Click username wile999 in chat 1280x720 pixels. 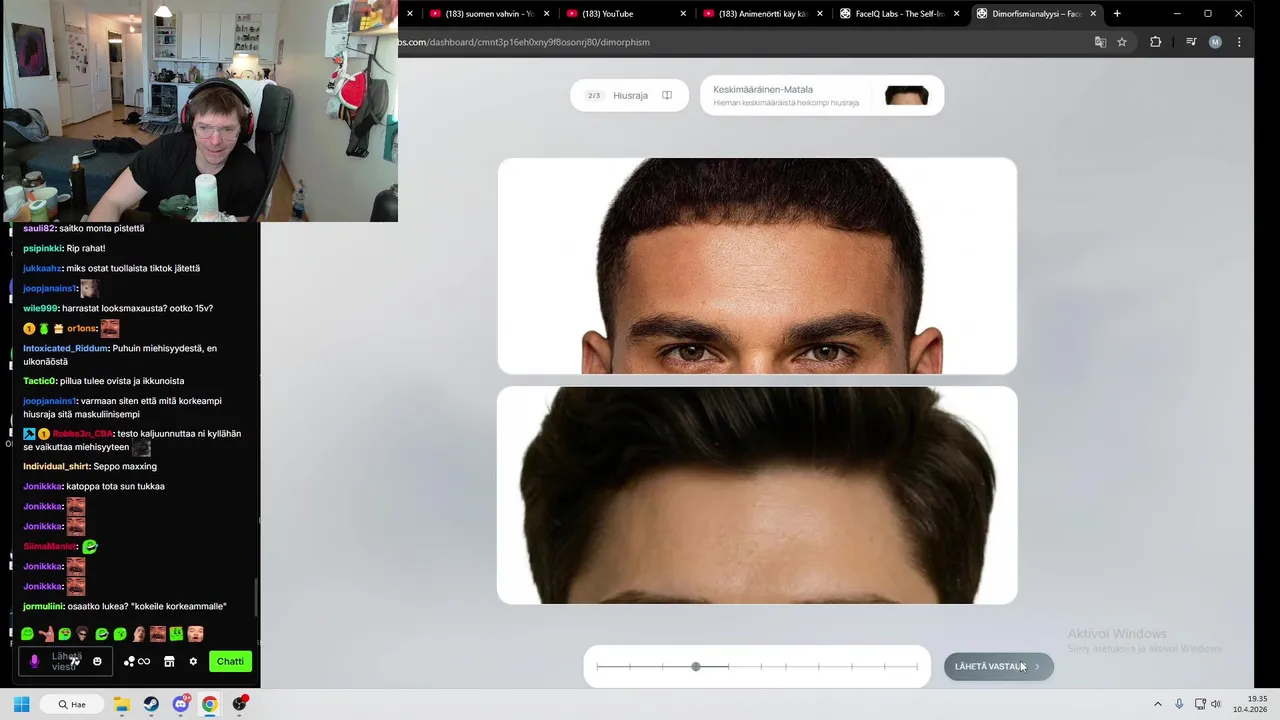pyautogui.click(x=40, y=308)
